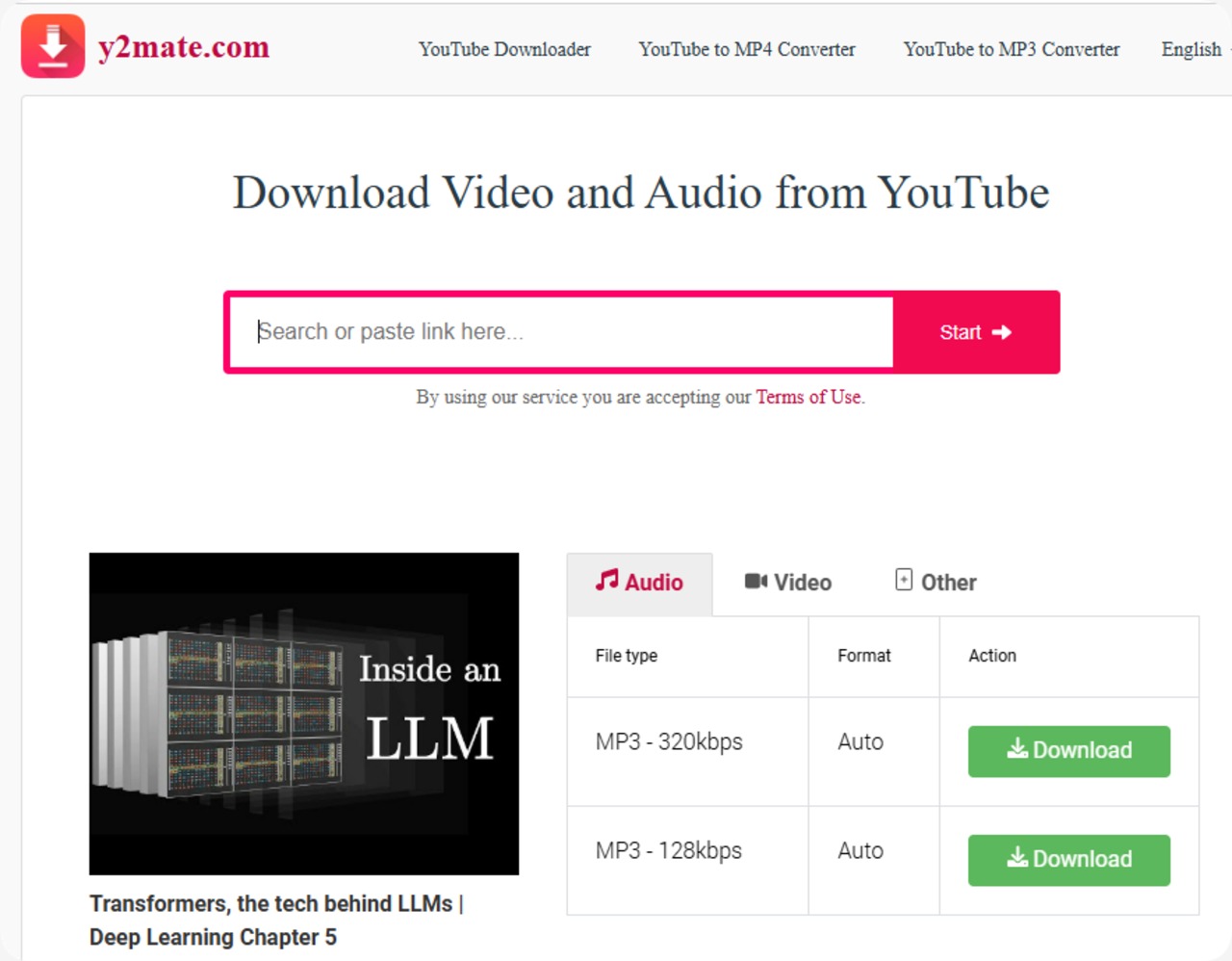Viewport: 1232px width, 961px height.
Task: Open YouTube to MP3 Converter page
Action: (x=1011, y=49)
